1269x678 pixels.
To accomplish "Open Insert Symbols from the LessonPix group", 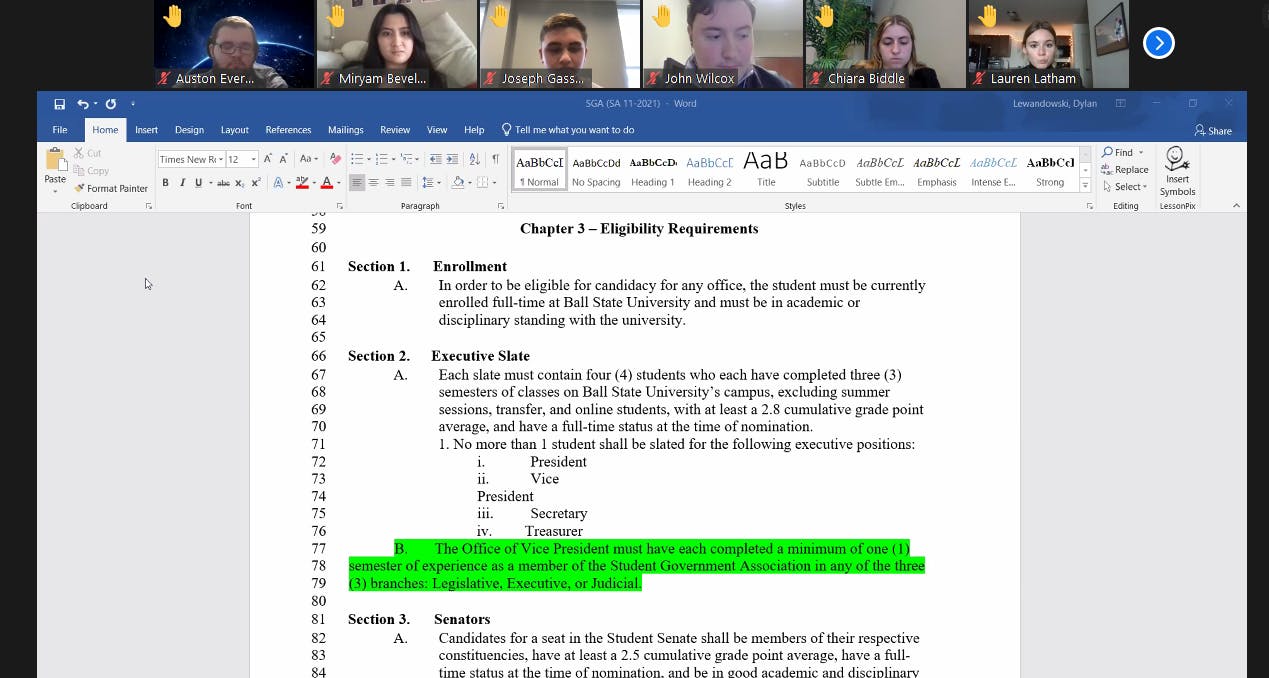I will coord(1176,170).
